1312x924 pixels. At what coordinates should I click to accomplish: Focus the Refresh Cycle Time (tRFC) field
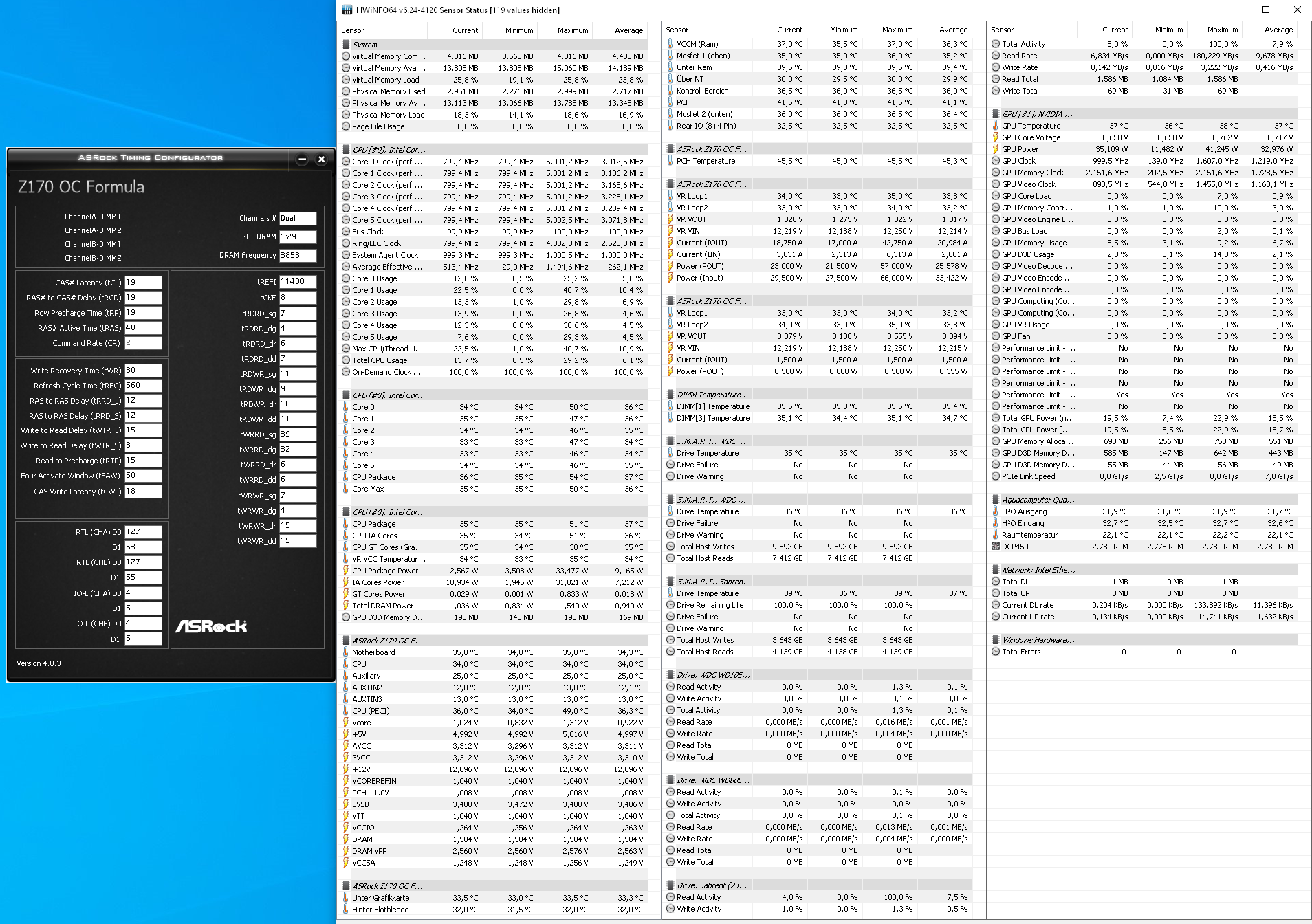coord(143,386)
